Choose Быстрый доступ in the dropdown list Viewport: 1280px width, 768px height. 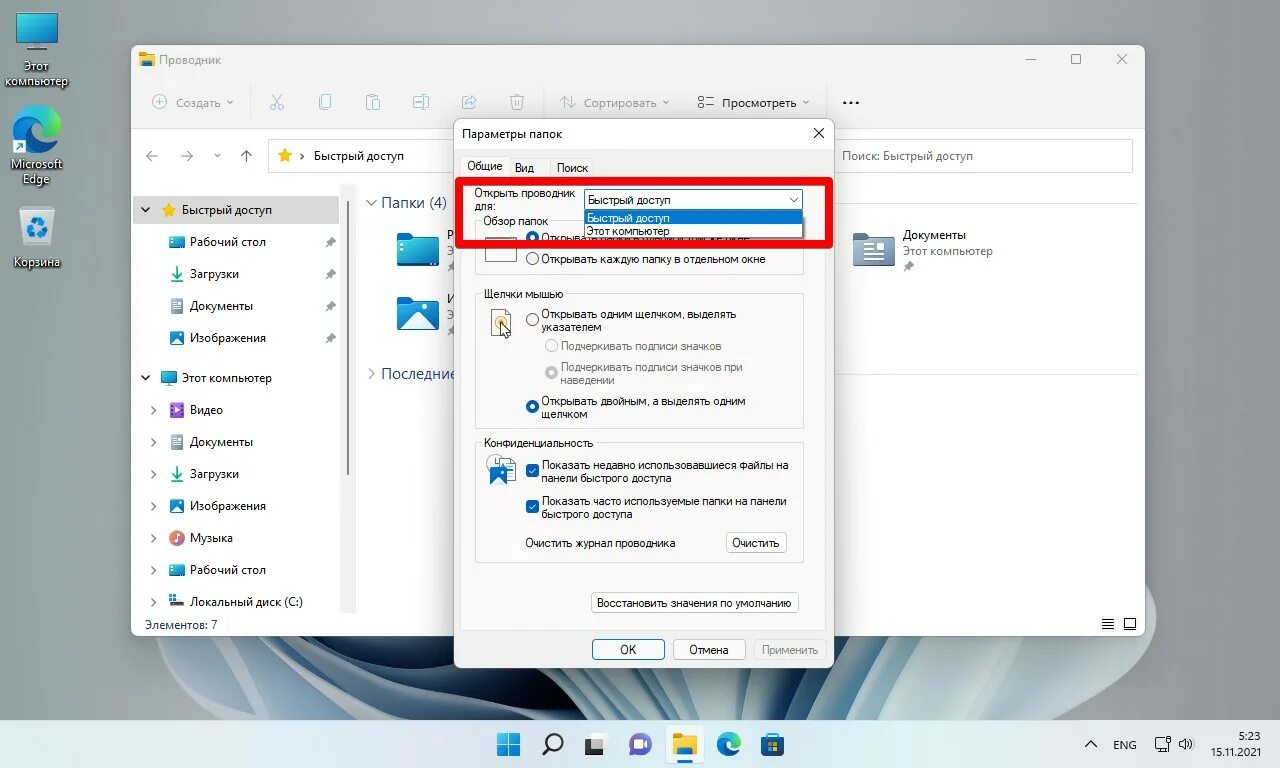click(693, 218)
